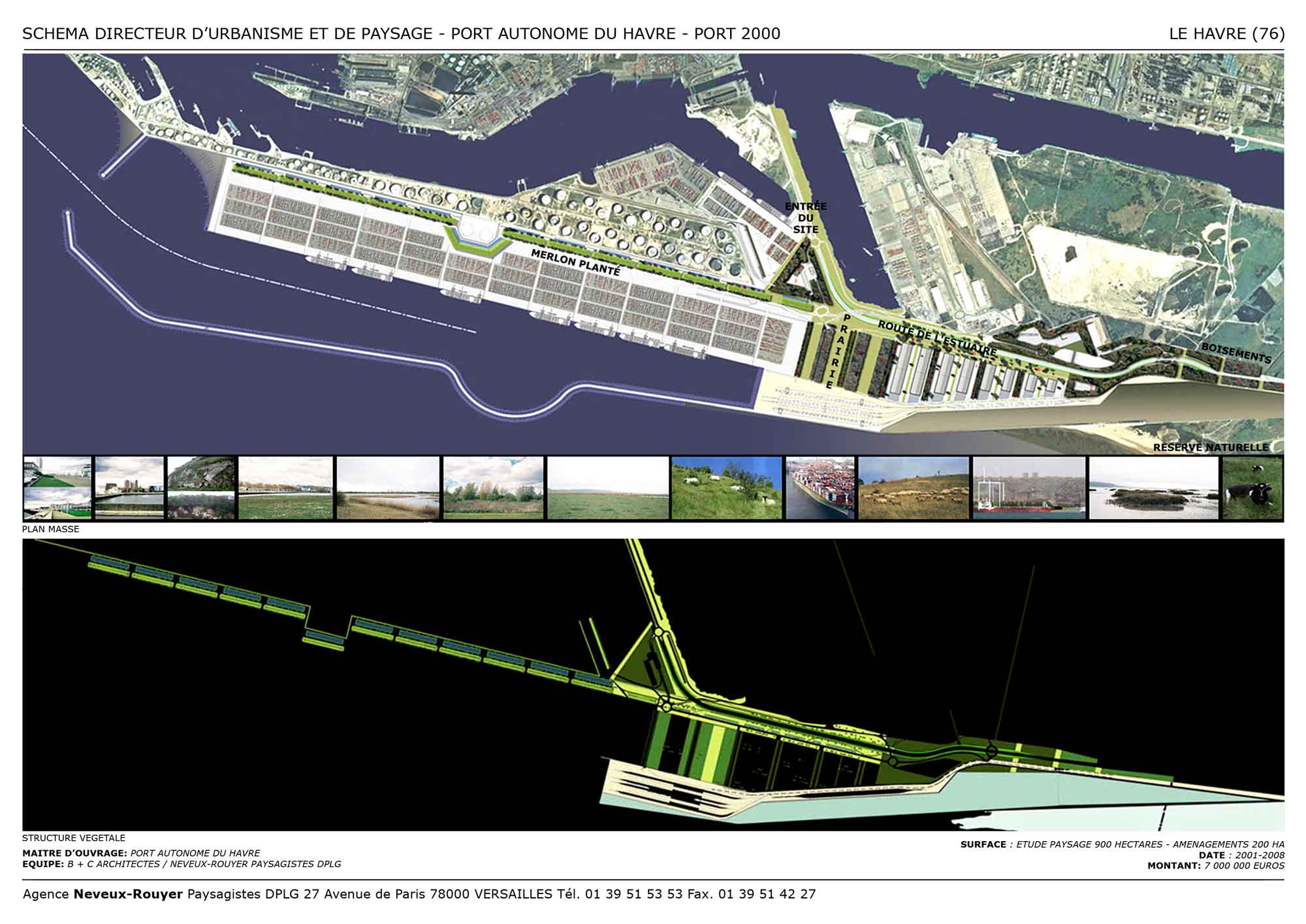Click the upper roundabout in the vegetation plan

660,631
